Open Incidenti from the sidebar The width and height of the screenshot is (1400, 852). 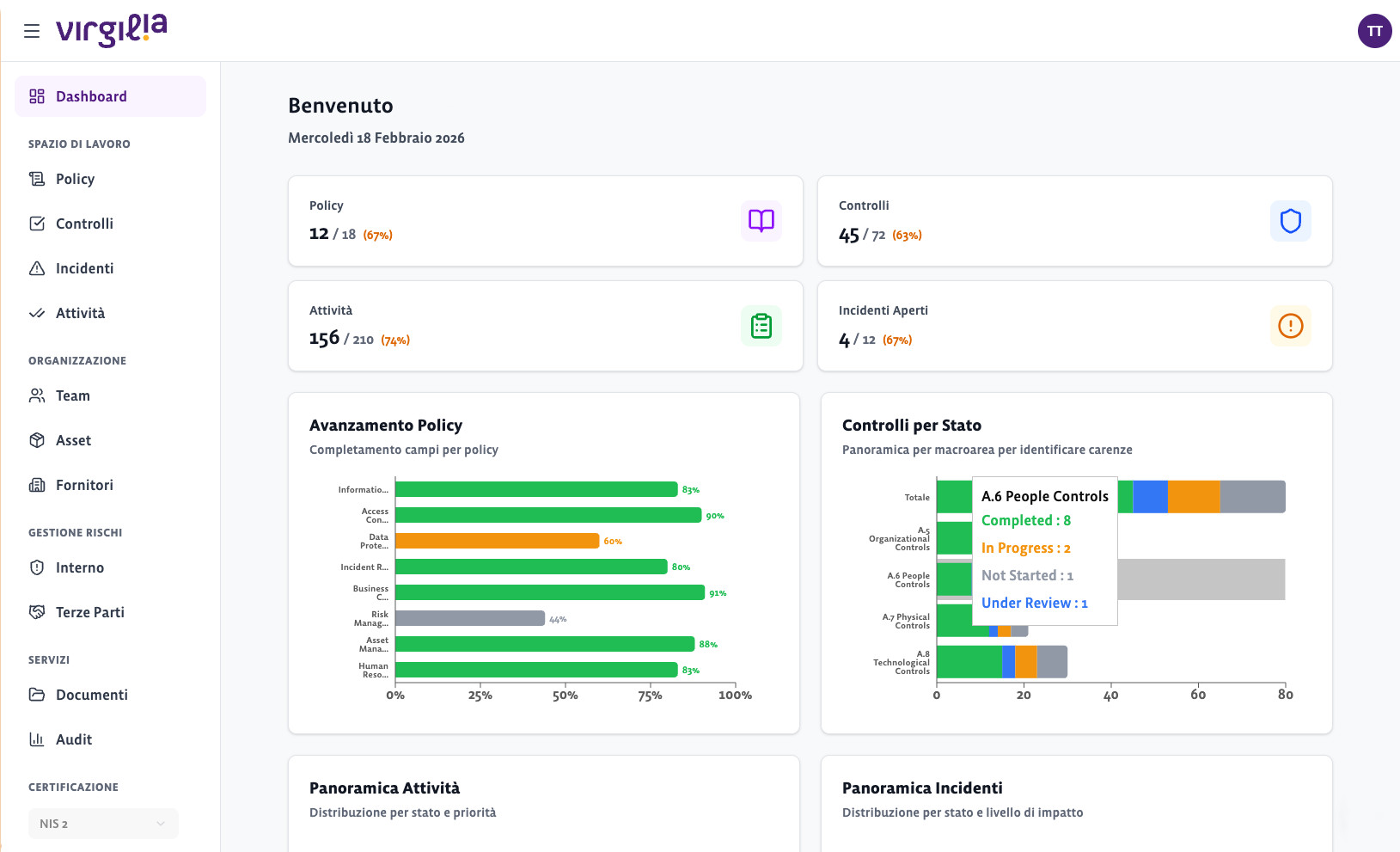pyautogui.click(x=84, y=268)
